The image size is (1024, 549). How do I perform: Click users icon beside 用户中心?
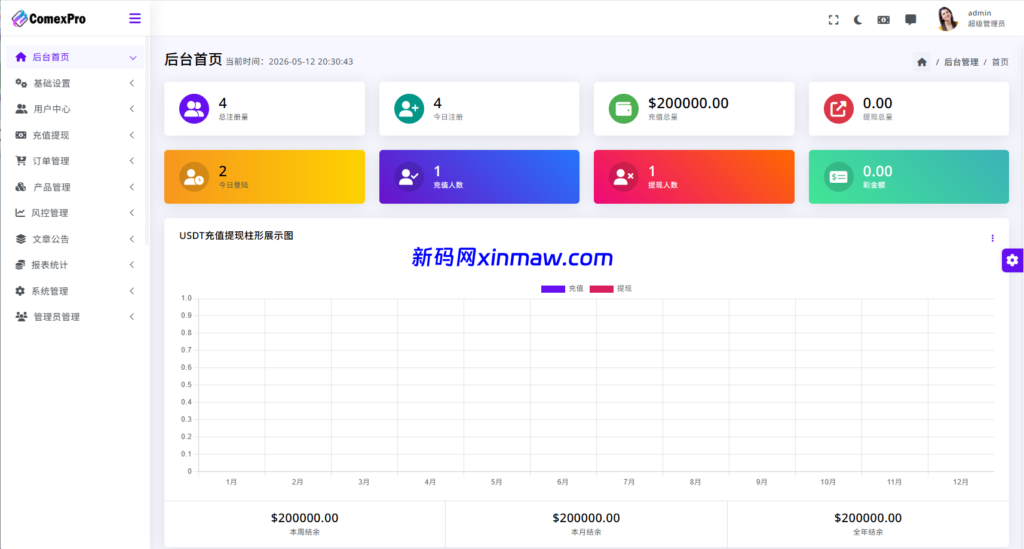21,109
